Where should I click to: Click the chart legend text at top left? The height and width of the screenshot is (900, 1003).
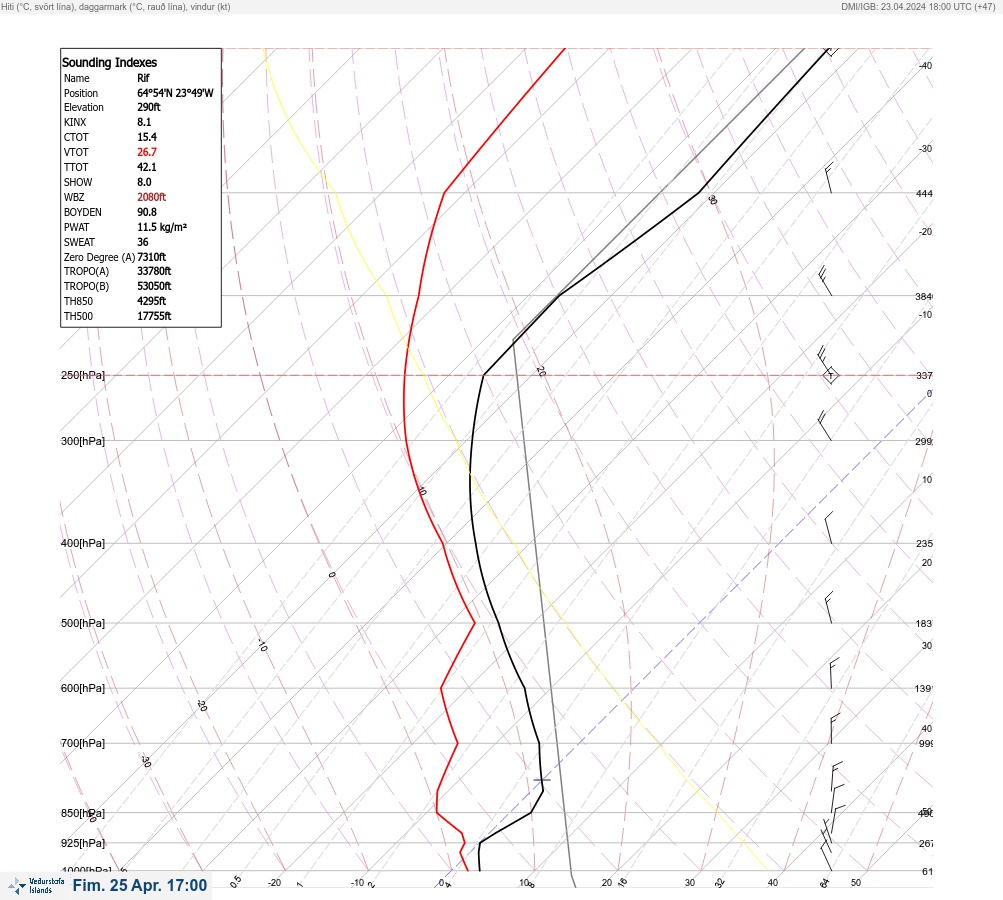tap(116, 6)
